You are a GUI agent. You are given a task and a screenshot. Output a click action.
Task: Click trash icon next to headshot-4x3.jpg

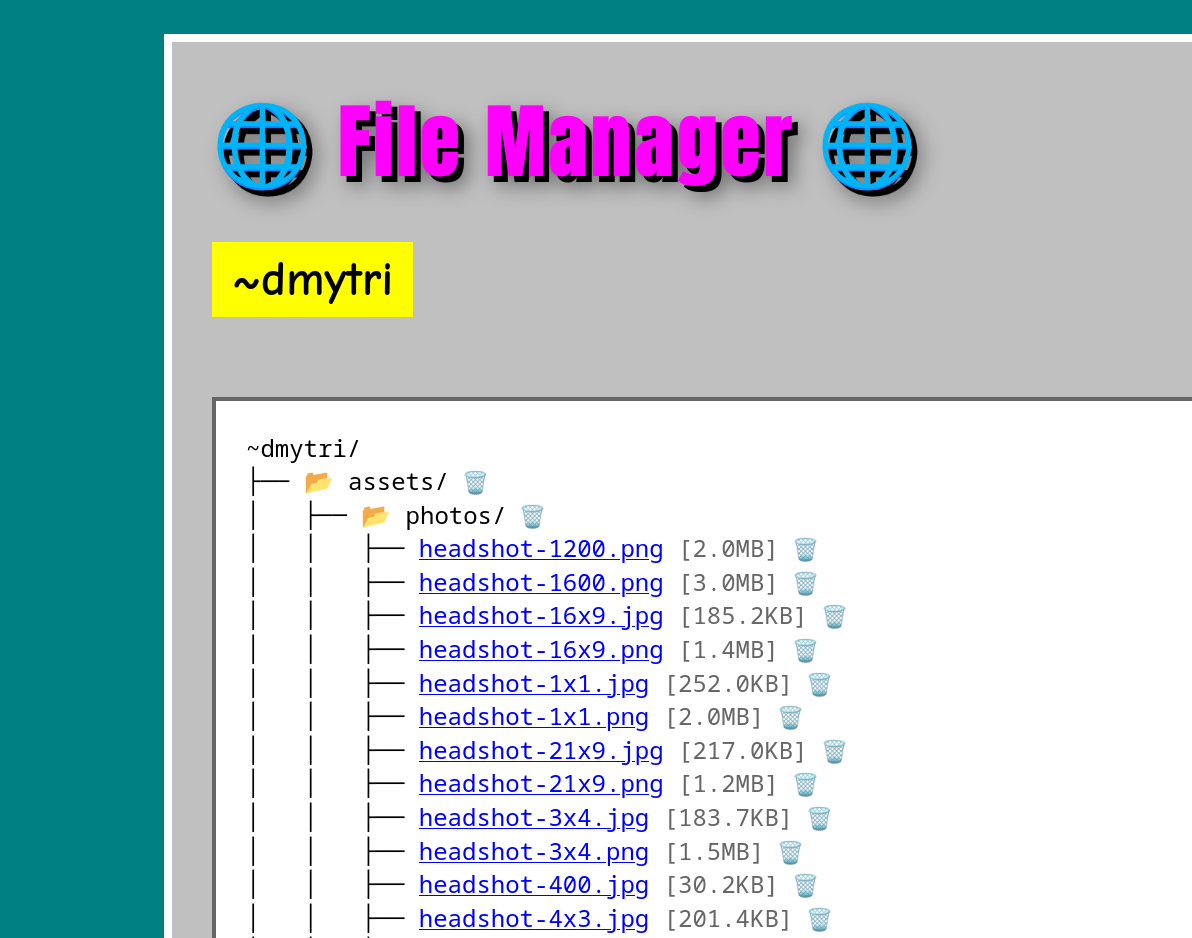819,920
